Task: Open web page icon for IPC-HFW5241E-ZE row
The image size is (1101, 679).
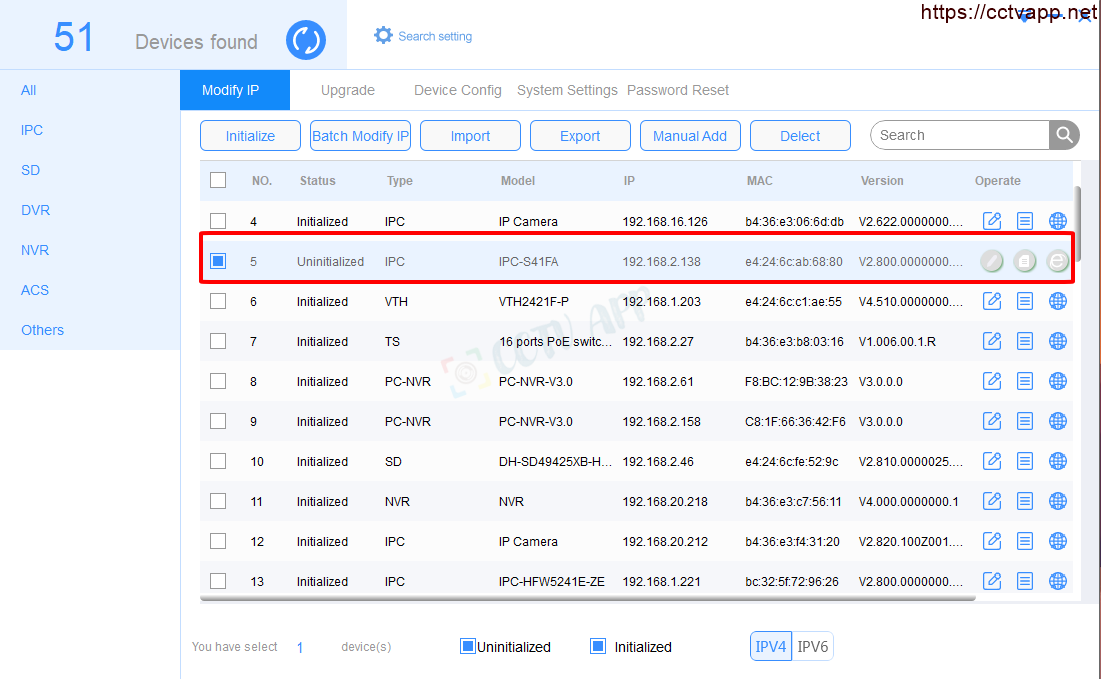Action: click(1057, 581)
